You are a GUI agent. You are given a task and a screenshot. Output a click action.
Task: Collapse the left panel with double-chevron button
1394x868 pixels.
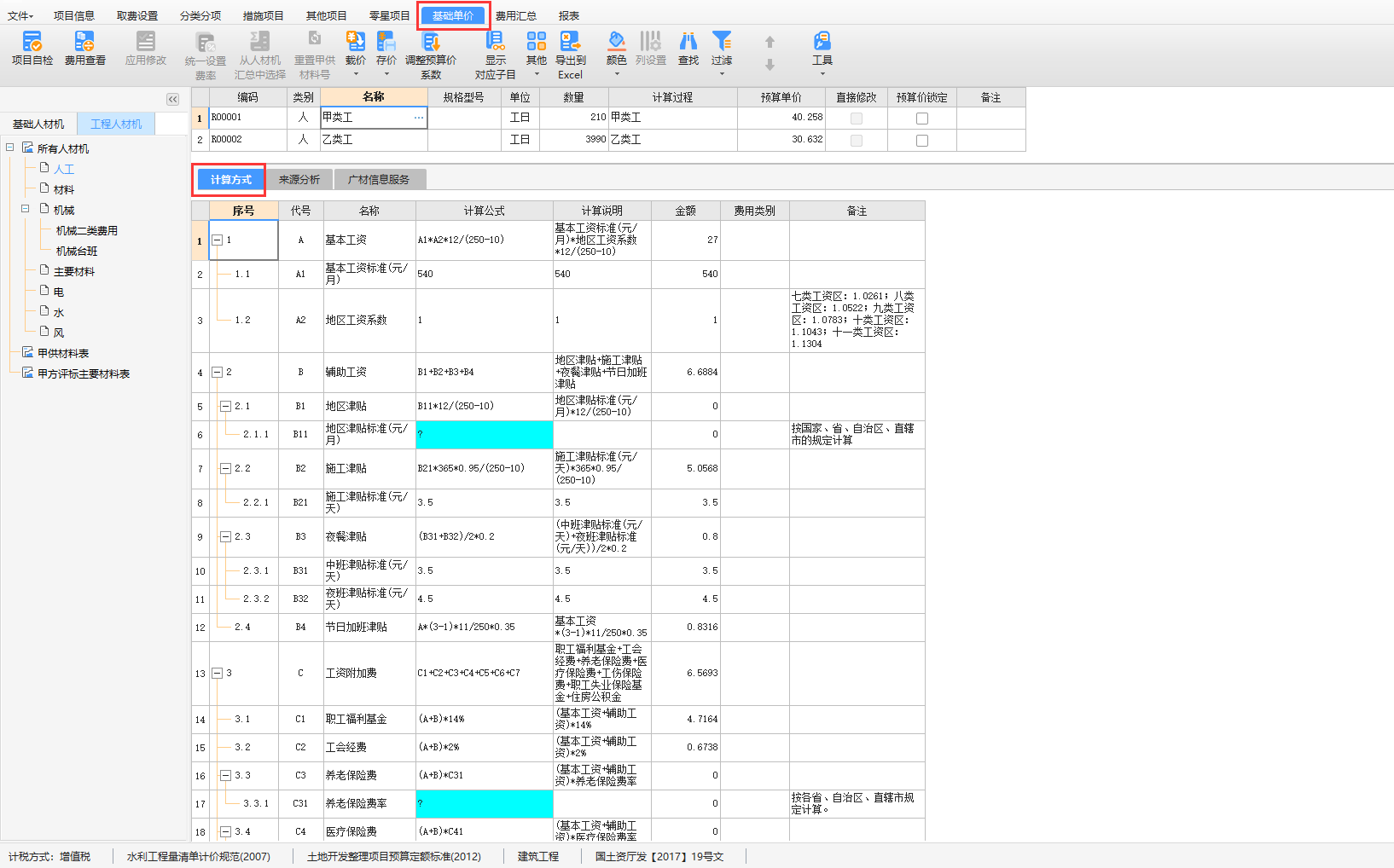coord(172,100)
